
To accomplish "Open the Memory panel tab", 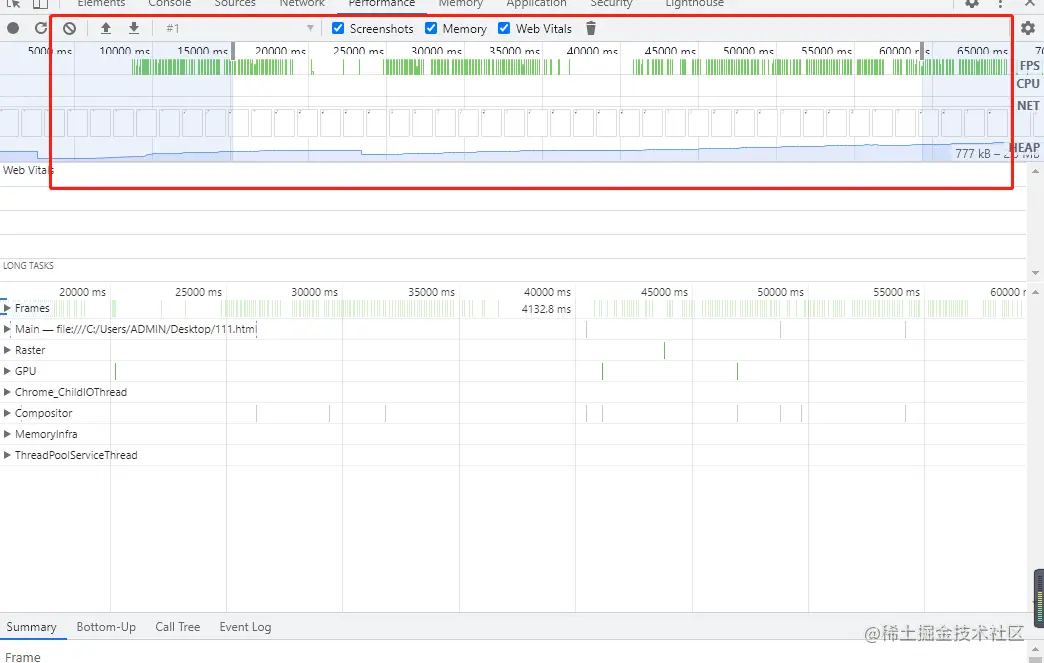I will (x=461, y=3).
